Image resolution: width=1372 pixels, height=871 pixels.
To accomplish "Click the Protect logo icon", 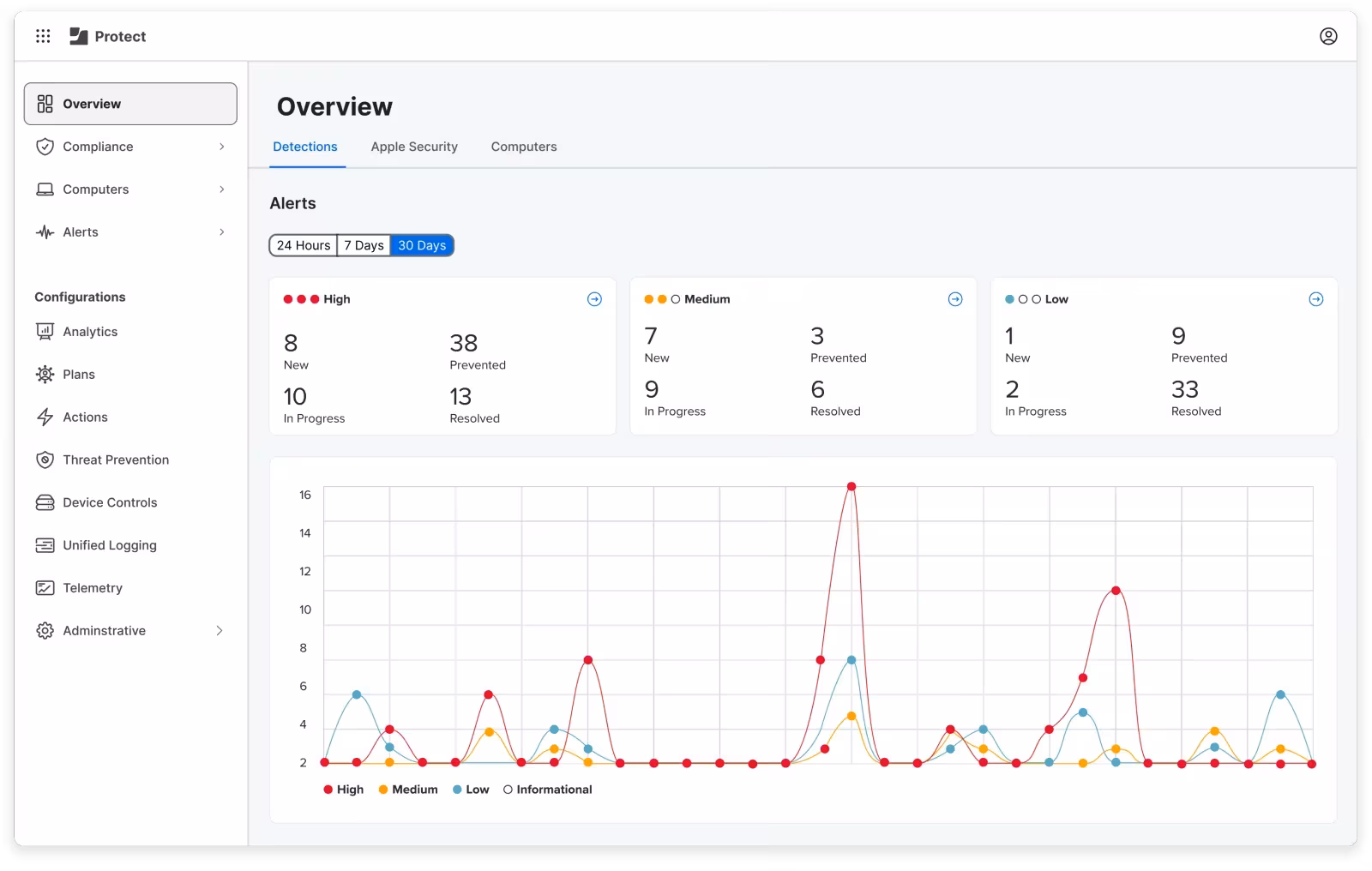I will [x=79, y=36].
